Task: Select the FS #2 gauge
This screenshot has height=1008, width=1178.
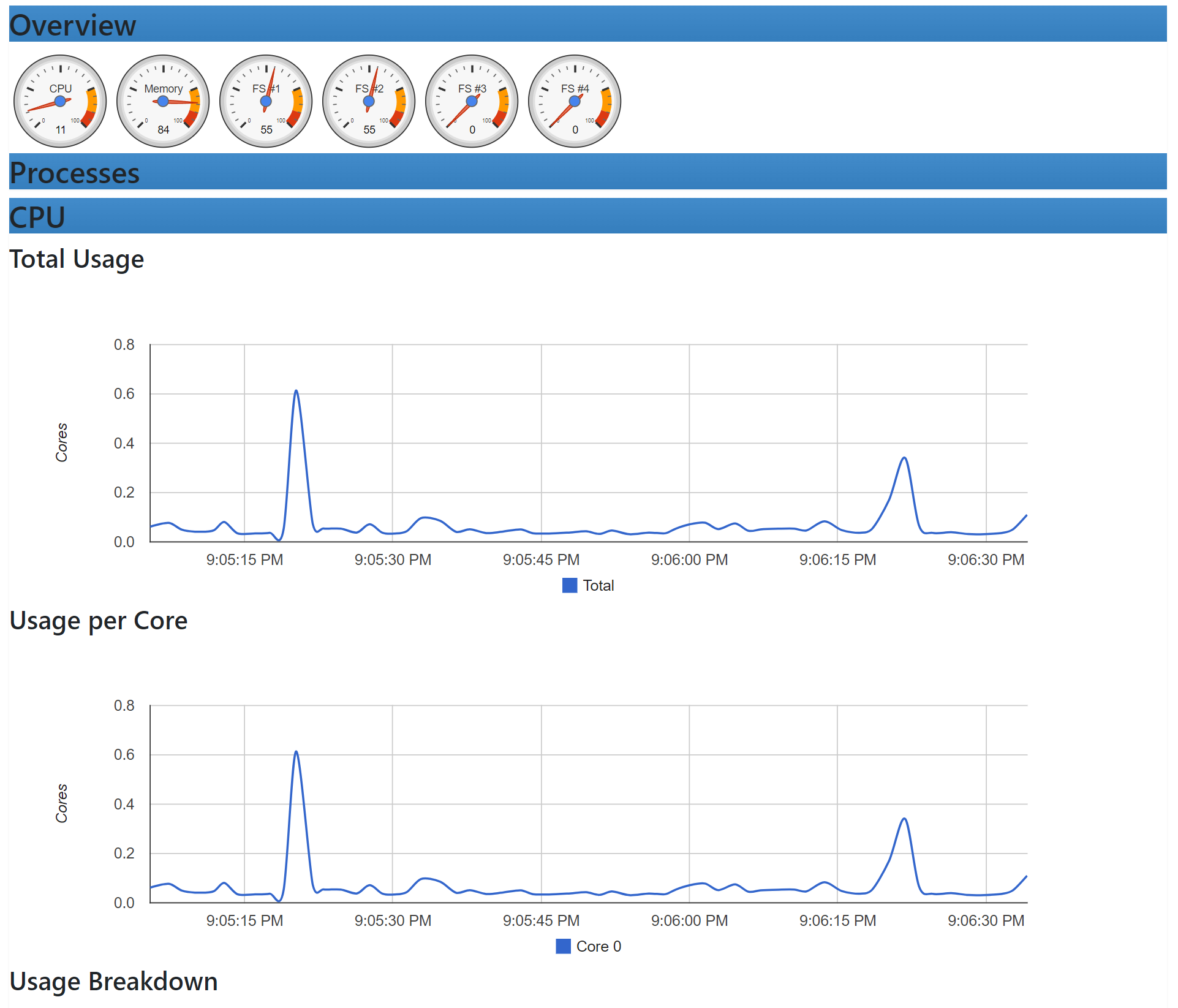Action: [x=368, y=100]
